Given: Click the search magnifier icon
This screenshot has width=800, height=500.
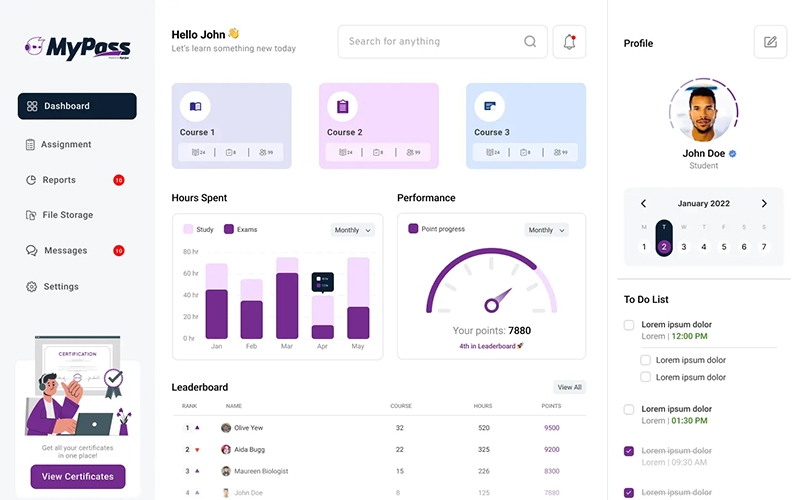Looking at the screenshot, I should click(530, 42).
